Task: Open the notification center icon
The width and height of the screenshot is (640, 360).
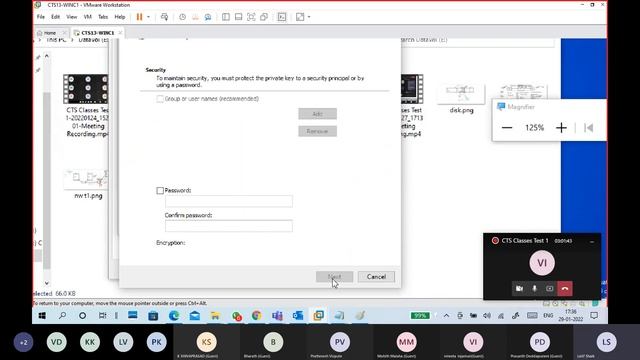Action: [x=594, y=316]
